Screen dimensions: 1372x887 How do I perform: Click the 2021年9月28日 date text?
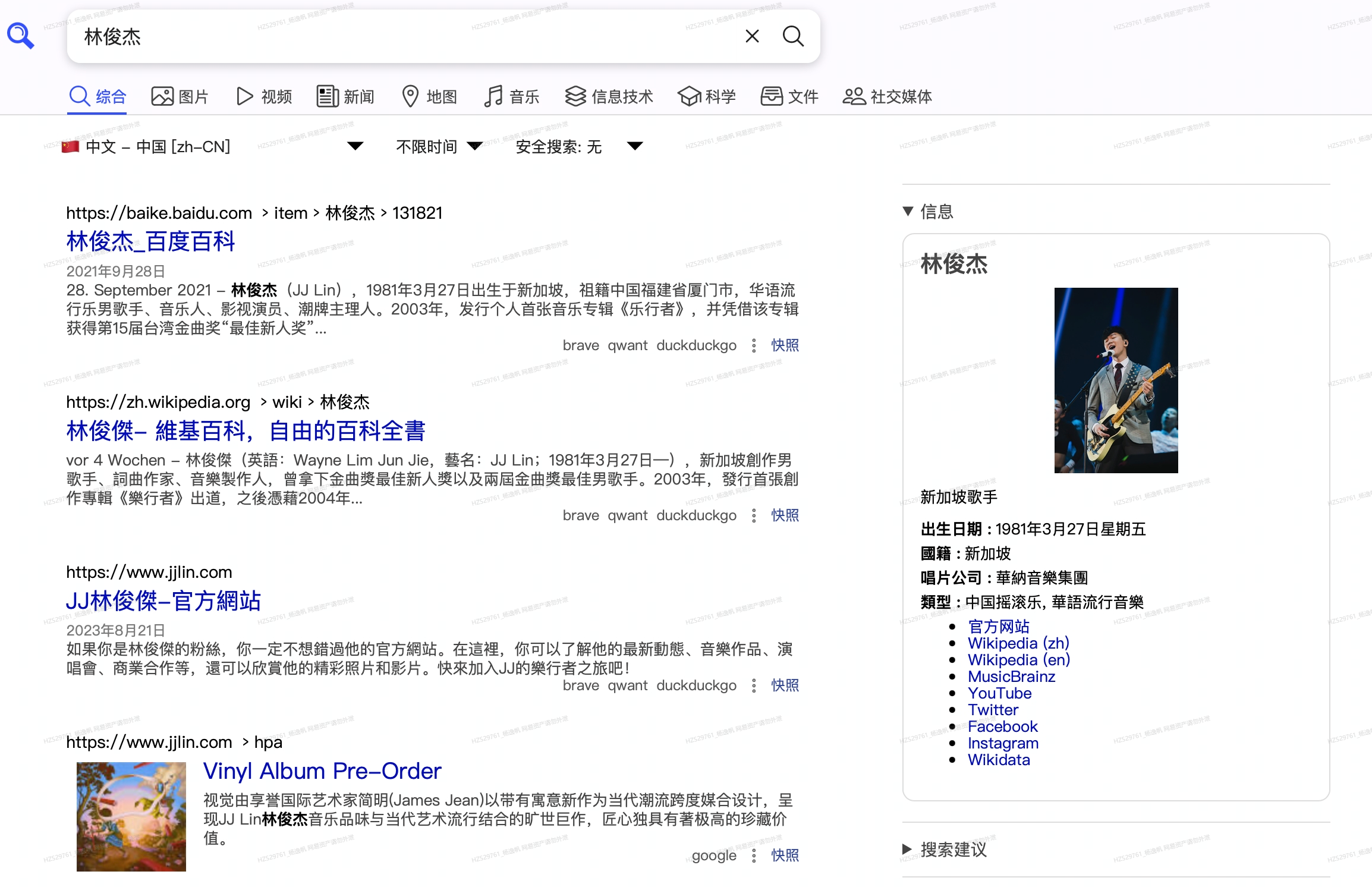pyautogui.click(x=115, y=271)
